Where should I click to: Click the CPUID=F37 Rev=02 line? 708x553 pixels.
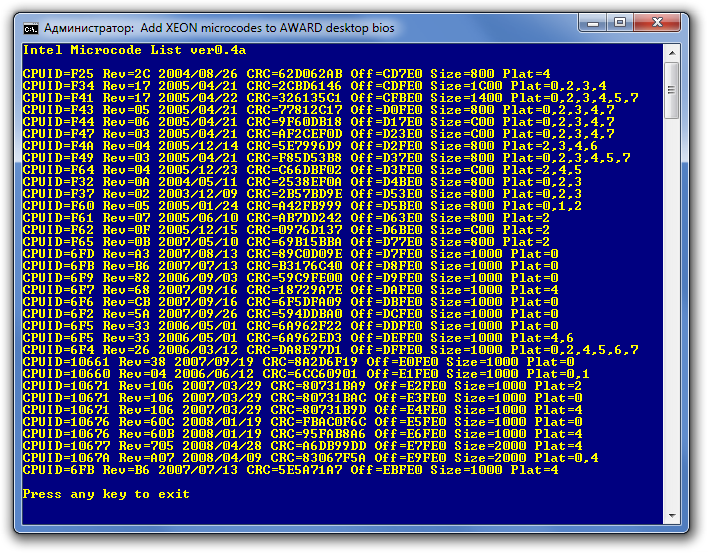click(302, 194)
